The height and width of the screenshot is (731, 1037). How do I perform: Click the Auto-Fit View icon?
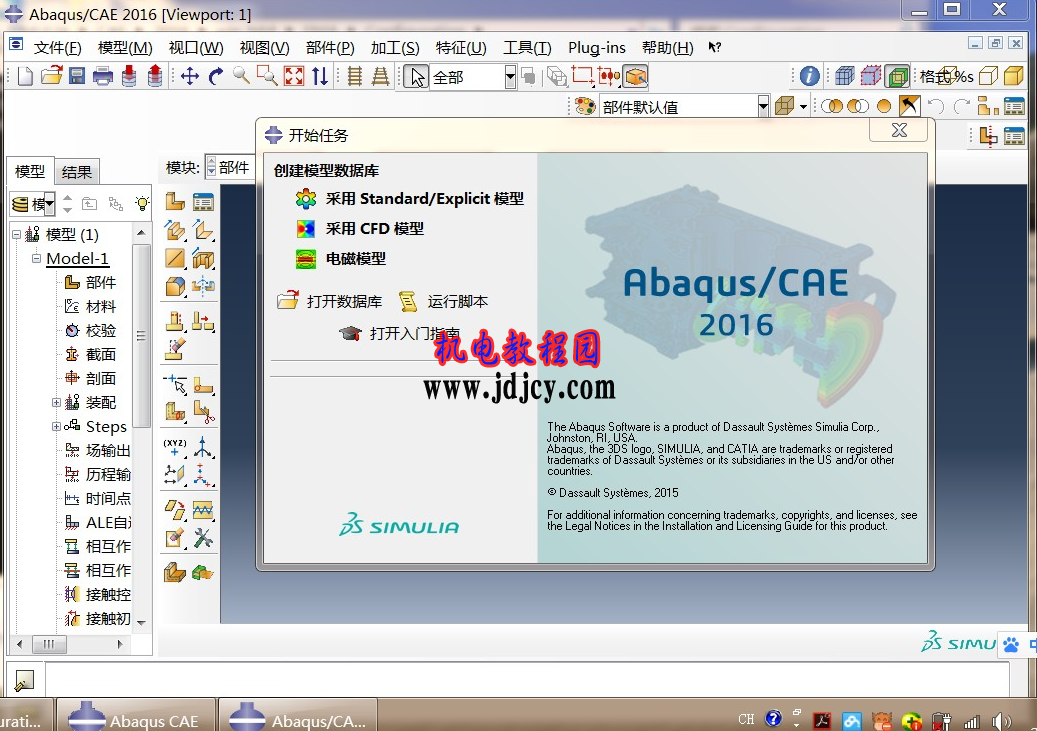pyautogui.click(x=294, y=76)
